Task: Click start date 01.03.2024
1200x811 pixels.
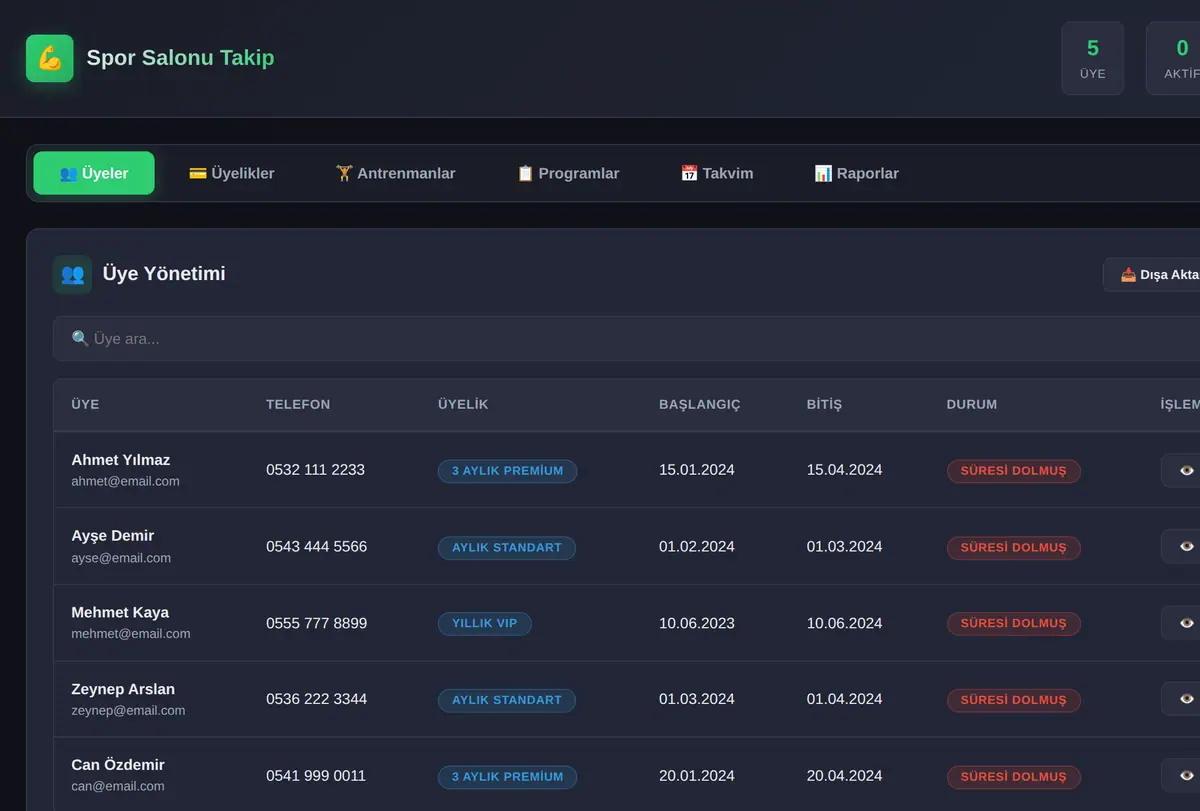Action: 697,699
